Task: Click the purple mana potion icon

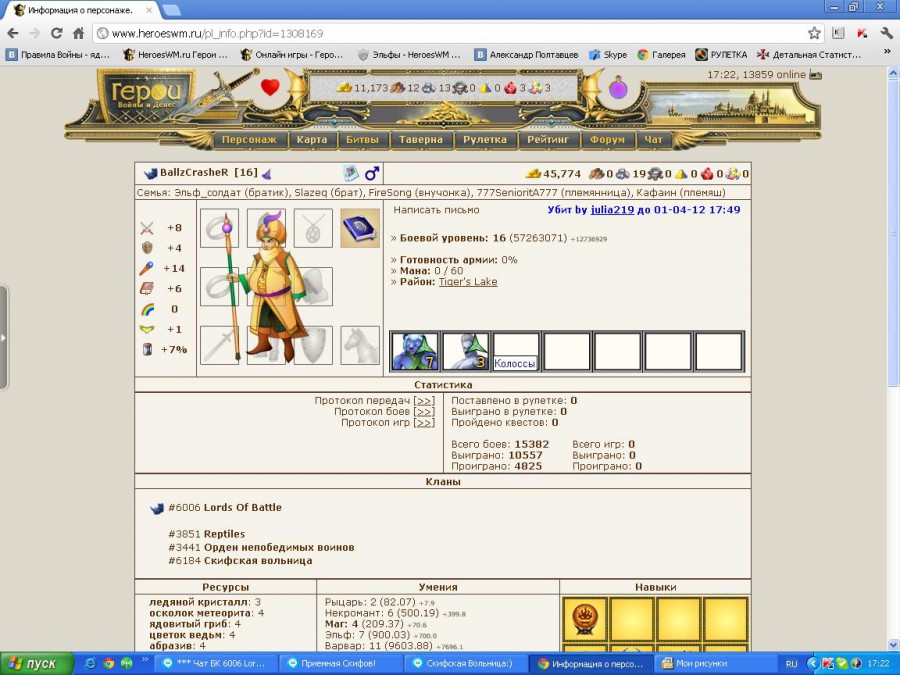Action: click(618, 88)
